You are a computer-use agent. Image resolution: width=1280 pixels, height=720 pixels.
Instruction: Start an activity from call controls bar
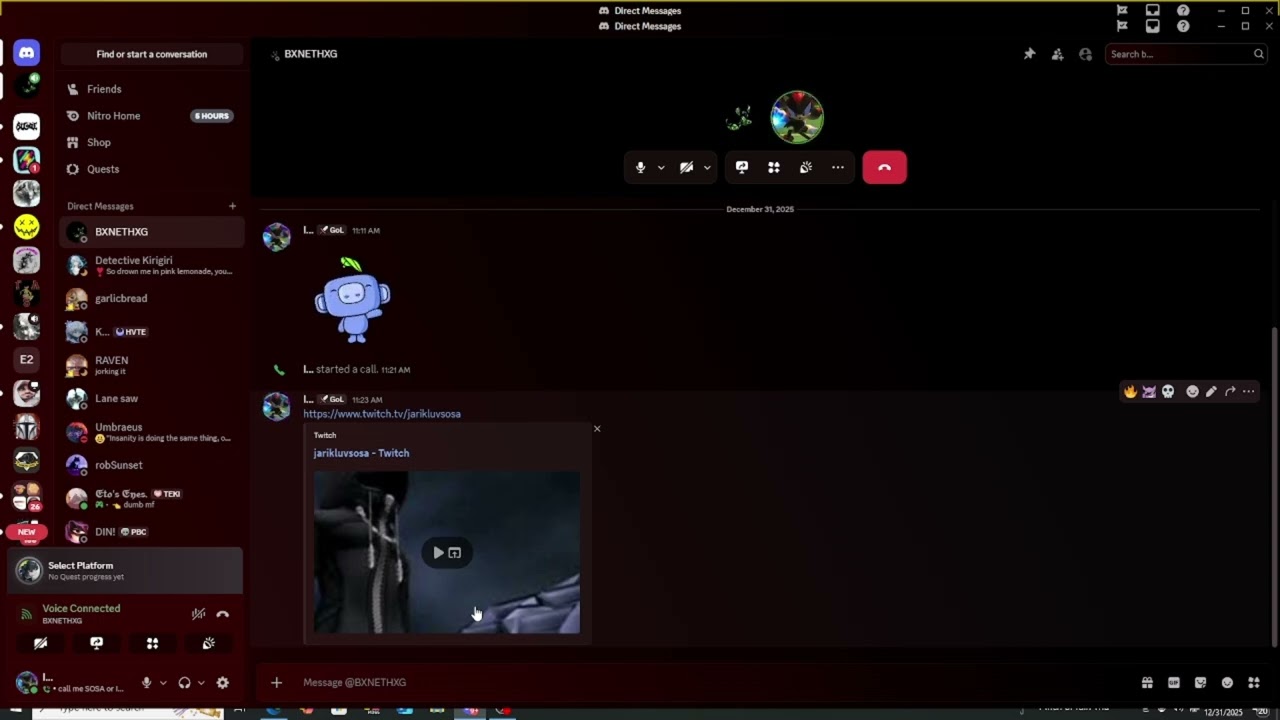click(x=774, y=167)
